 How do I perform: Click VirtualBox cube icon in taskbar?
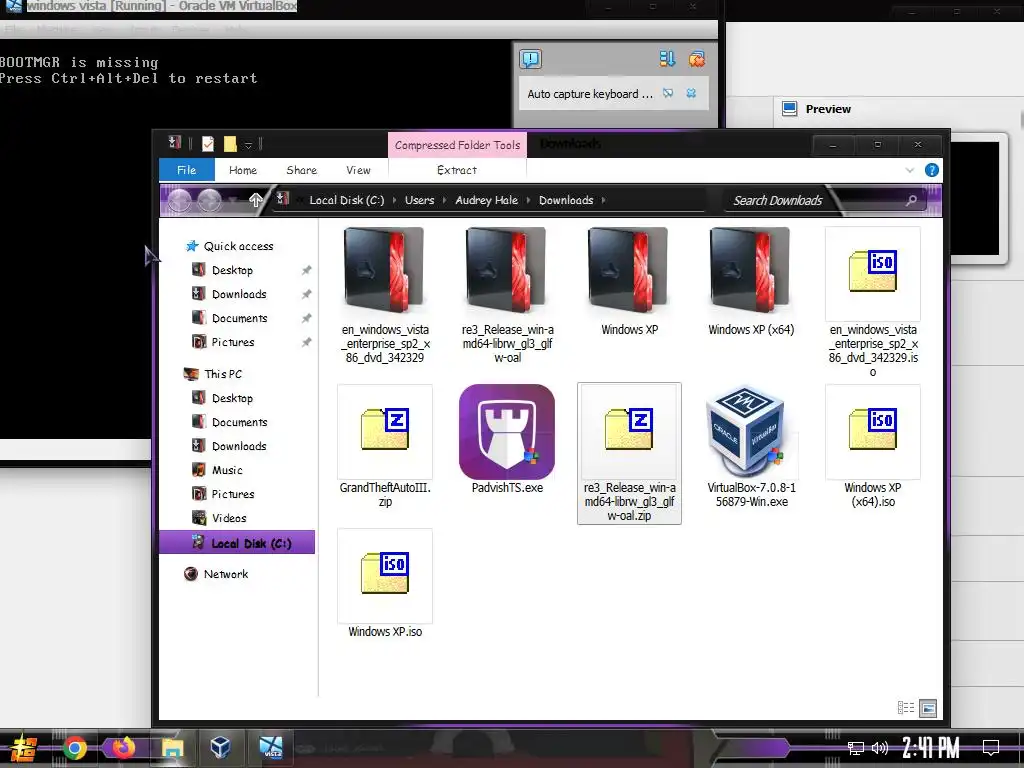[220, 748]
